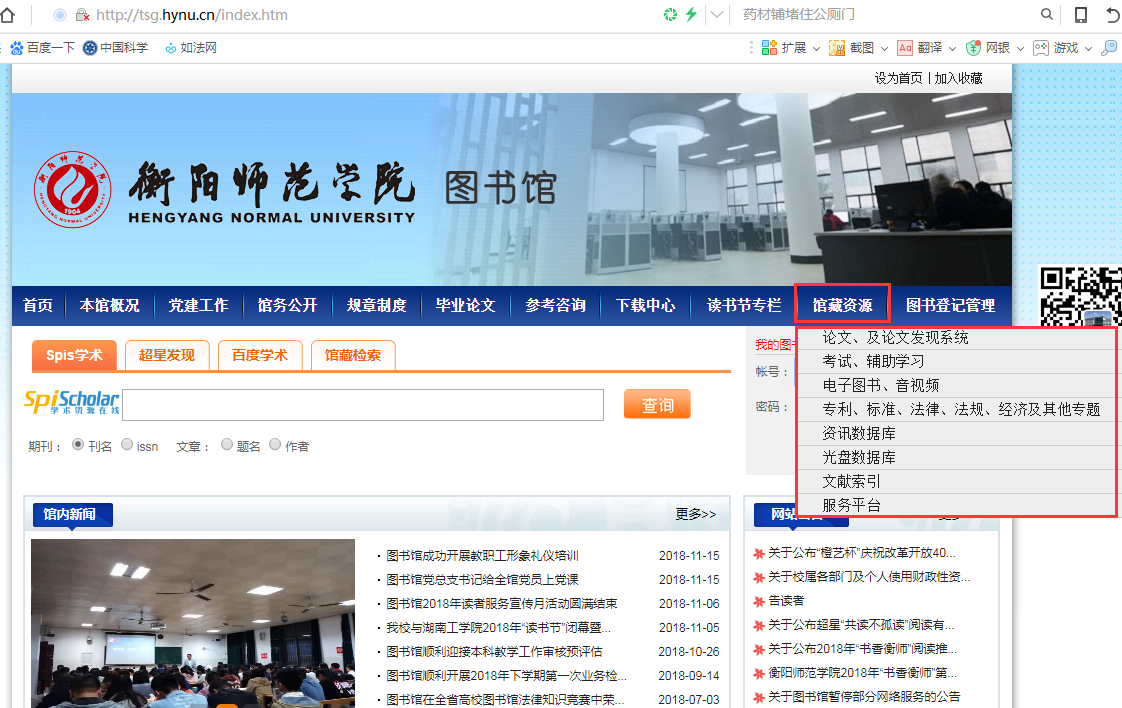Select the issn radio button
The width and height of the screenshot is (1122, 708).
(127, 445)
